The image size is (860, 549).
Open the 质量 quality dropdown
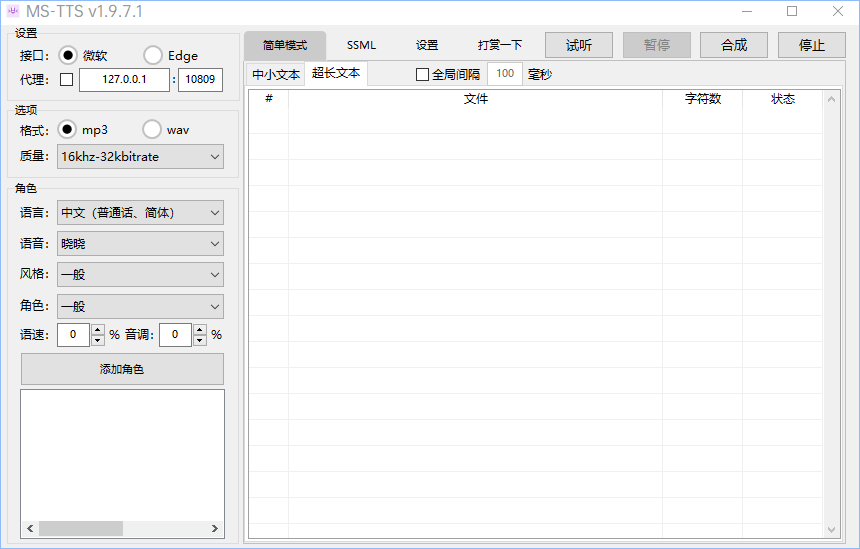(140, 157)
